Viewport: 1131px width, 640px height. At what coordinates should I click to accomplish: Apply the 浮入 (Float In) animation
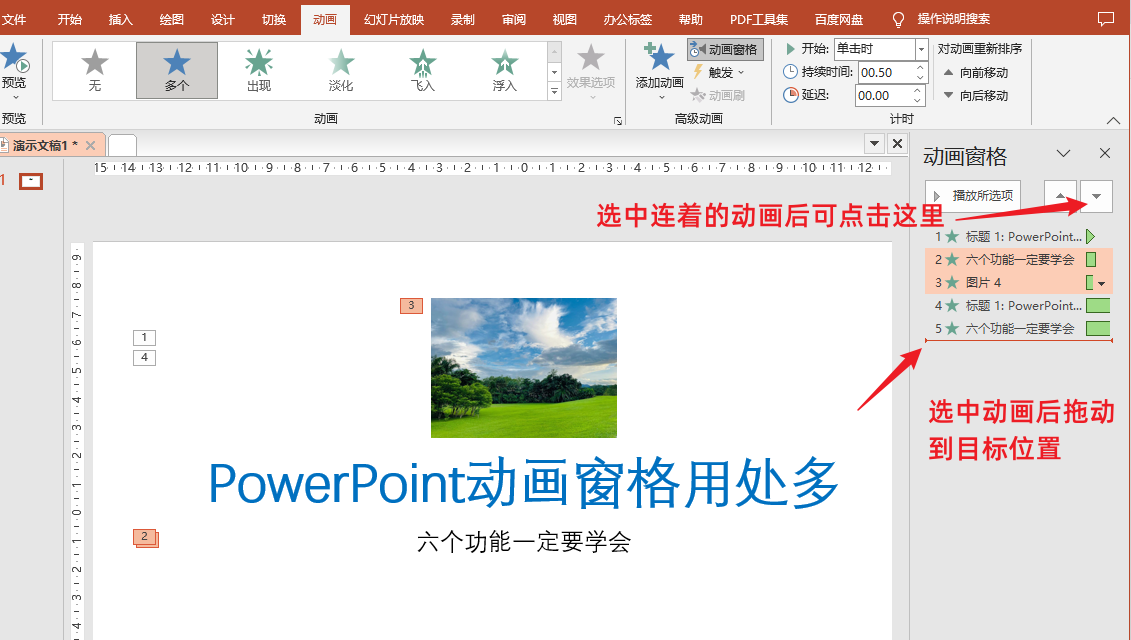(x=505, y=70)
